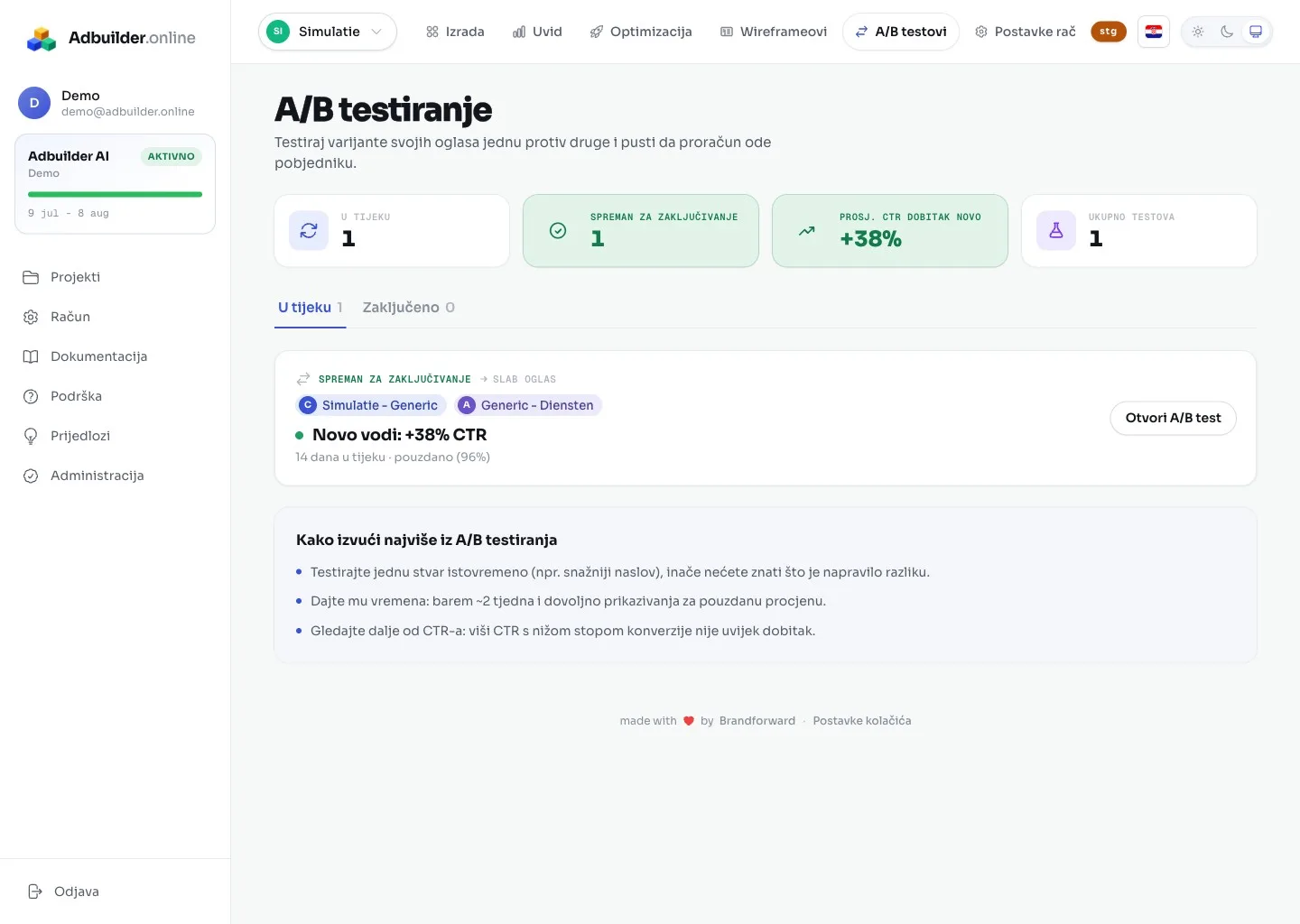
Task: Click the refresh icon in U tijeku card
Action: click(x=309, y=231)
